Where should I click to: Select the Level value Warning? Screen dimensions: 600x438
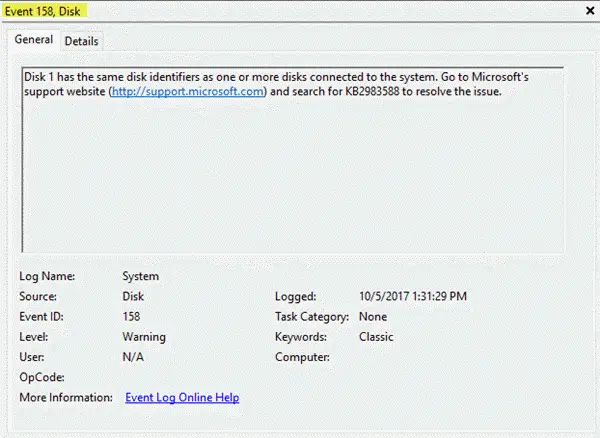[x=144, y=337]
